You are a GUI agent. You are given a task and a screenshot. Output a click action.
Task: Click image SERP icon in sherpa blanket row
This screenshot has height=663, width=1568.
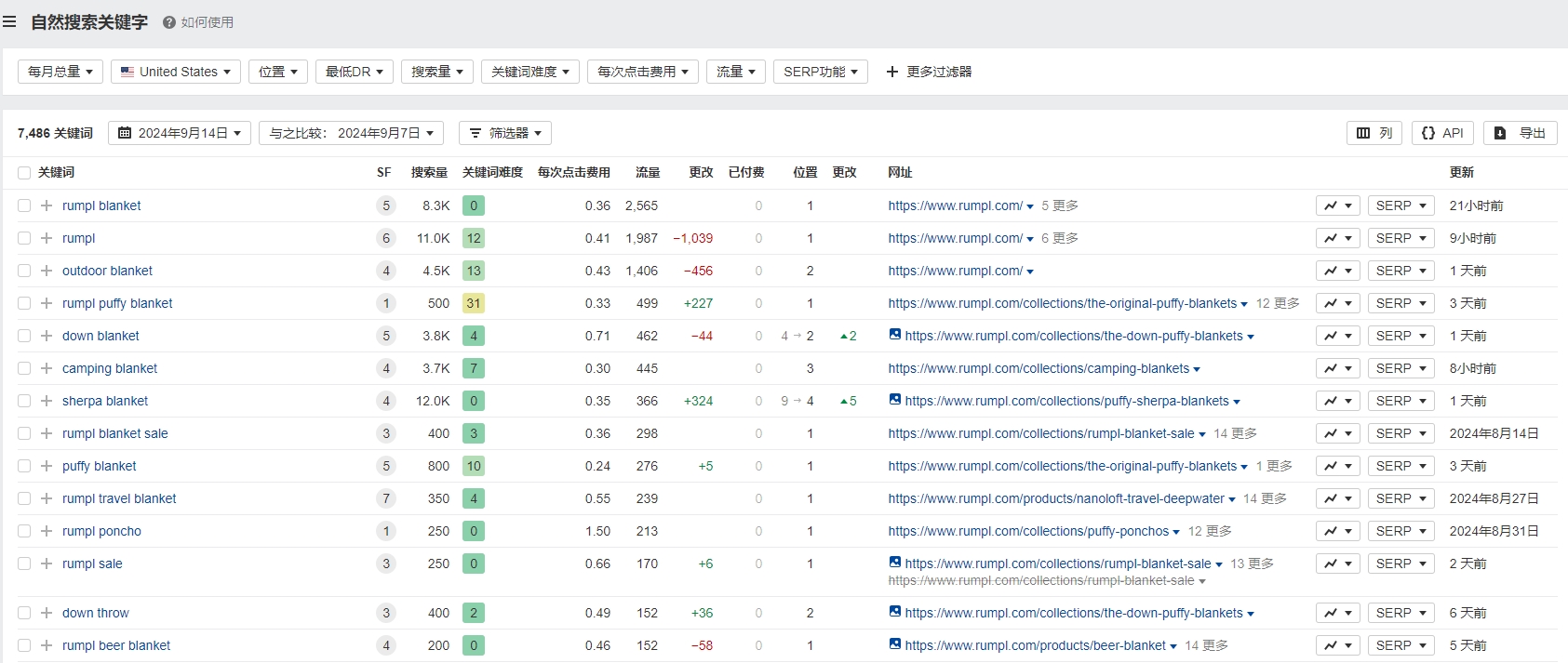(895, 400)
